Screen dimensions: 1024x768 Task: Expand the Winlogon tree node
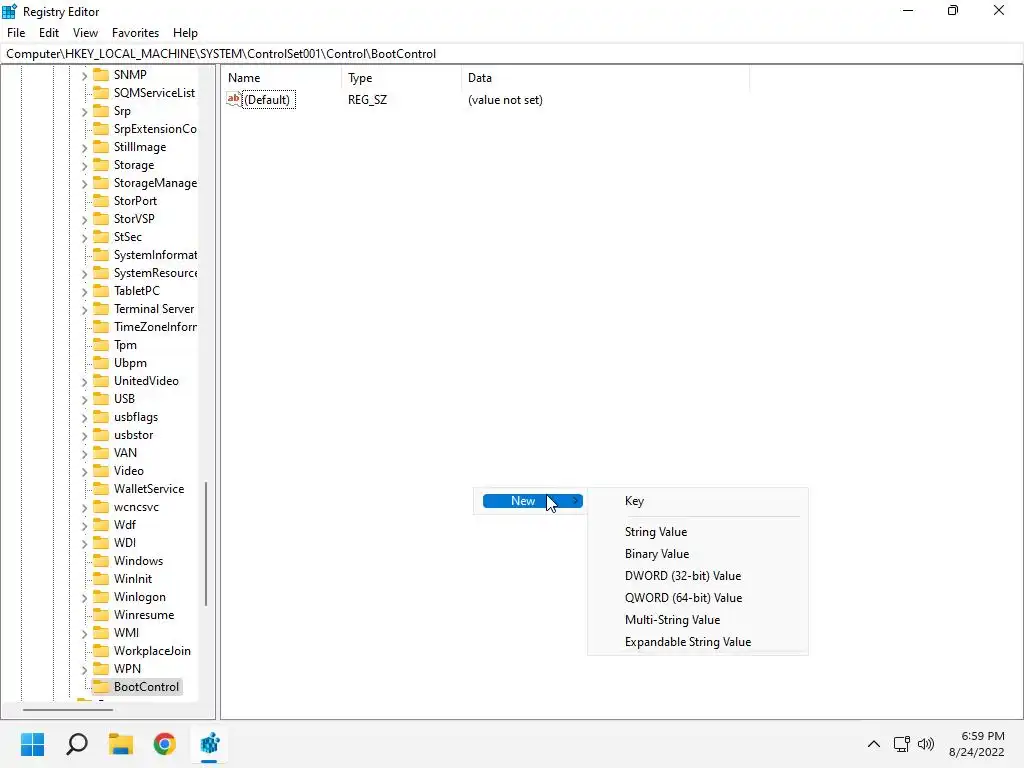click(x=84, y=598)
